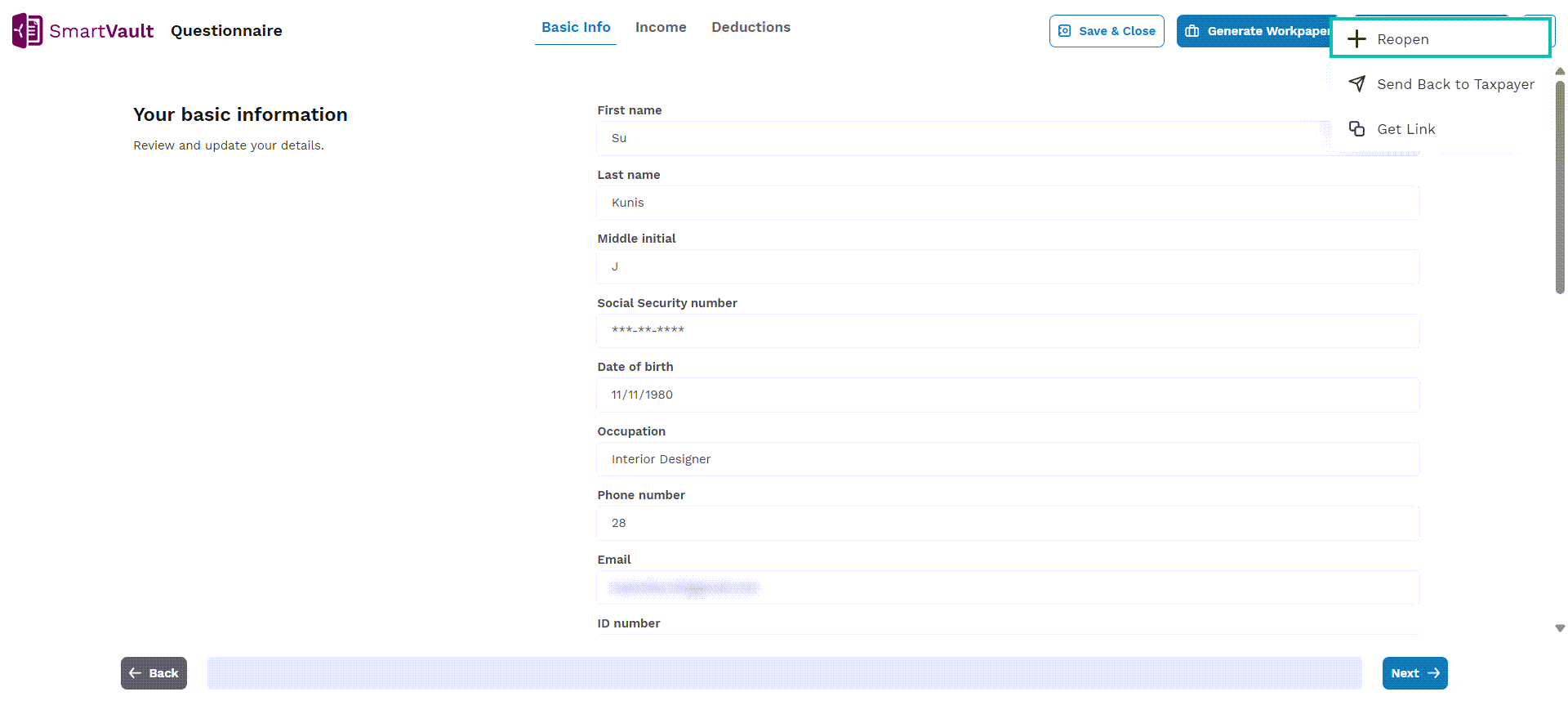Image resolution: width=1568 pixels, height=710 pixels.
Task: Click into the First name field
Action: pyautogui.click(x=964, y=138)
